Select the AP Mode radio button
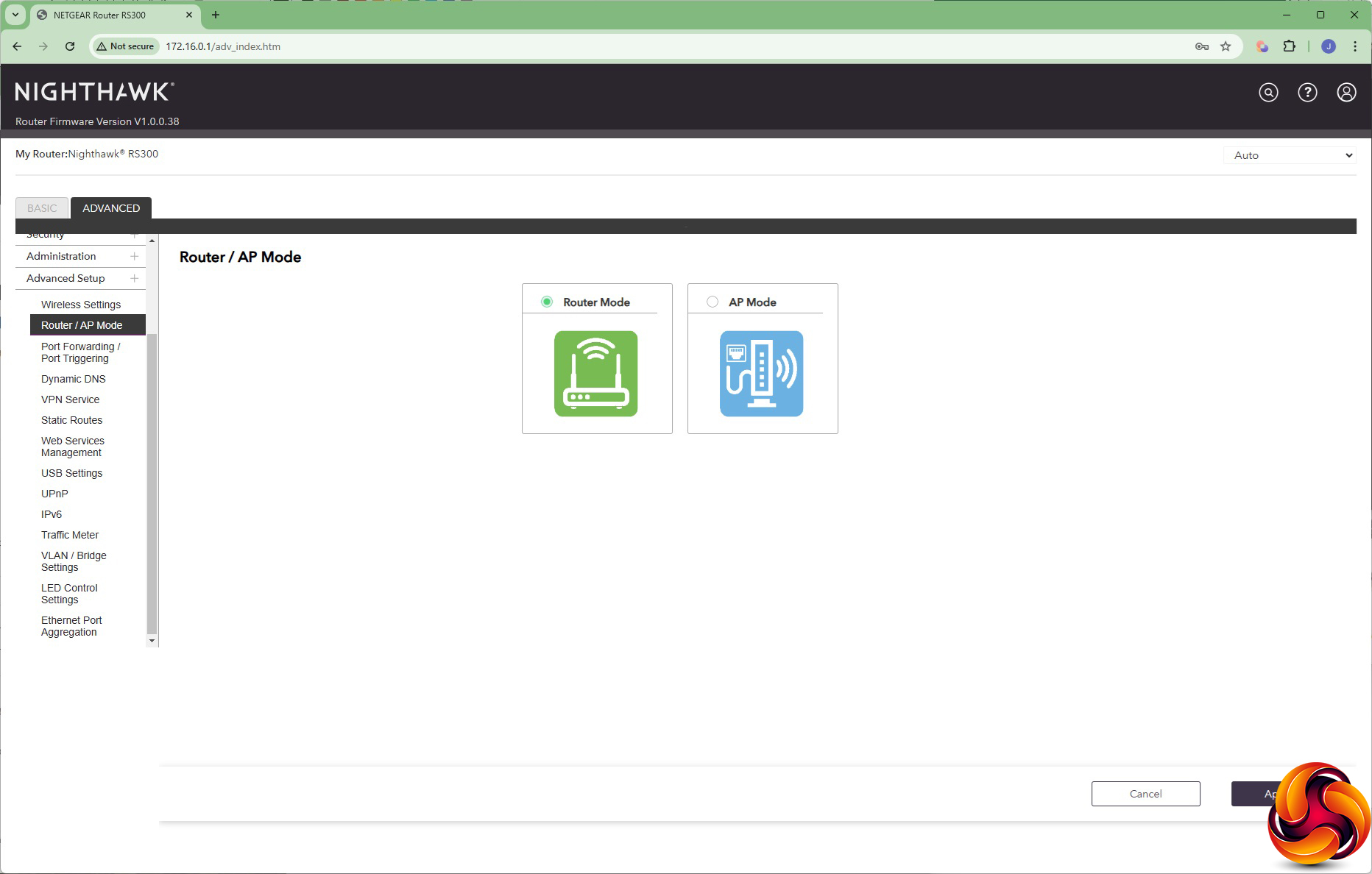Viewport: 1372px width, 874px height. click(x=712, y=302)
